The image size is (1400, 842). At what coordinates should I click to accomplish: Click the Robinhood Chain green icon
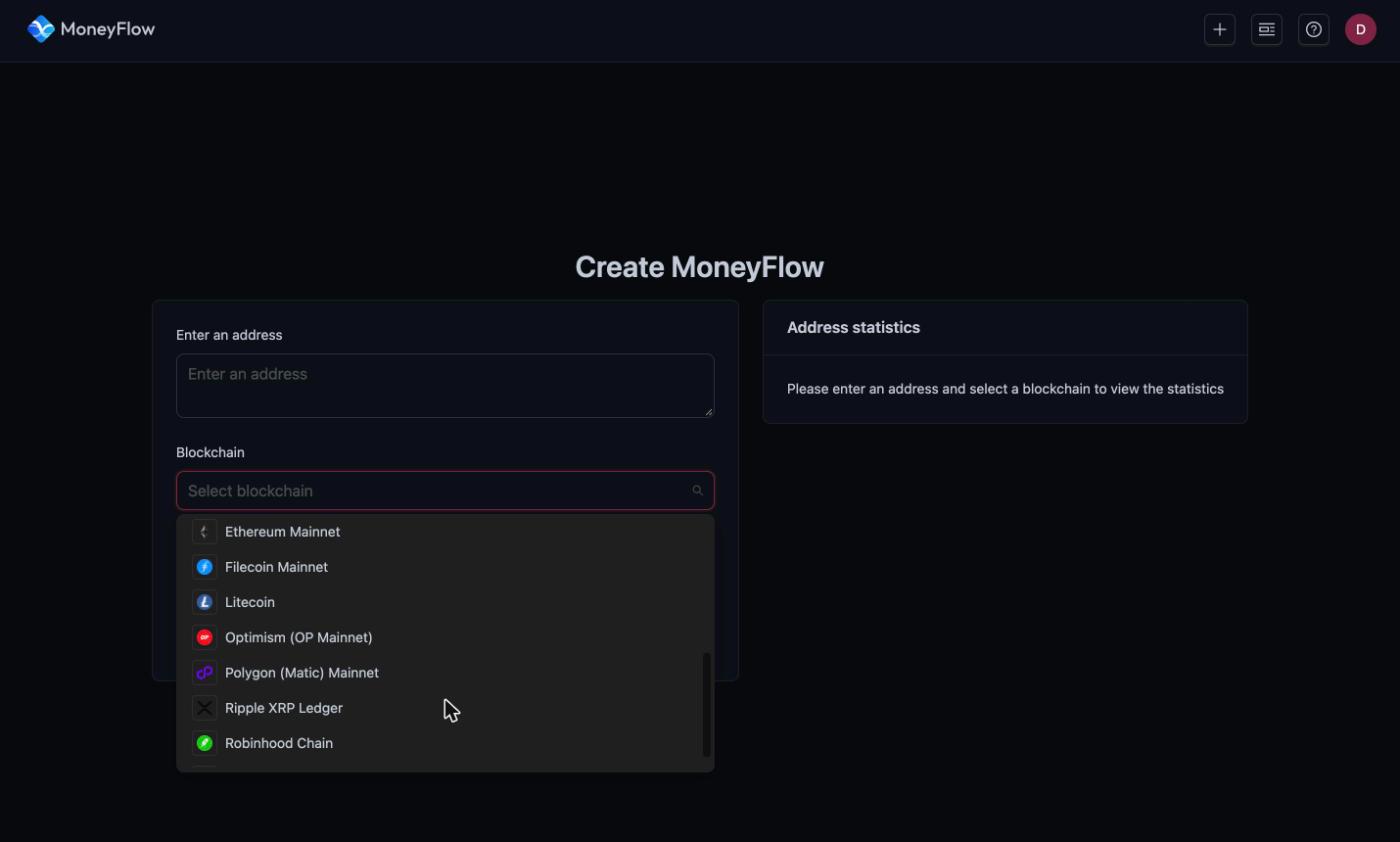pos(204,743)
